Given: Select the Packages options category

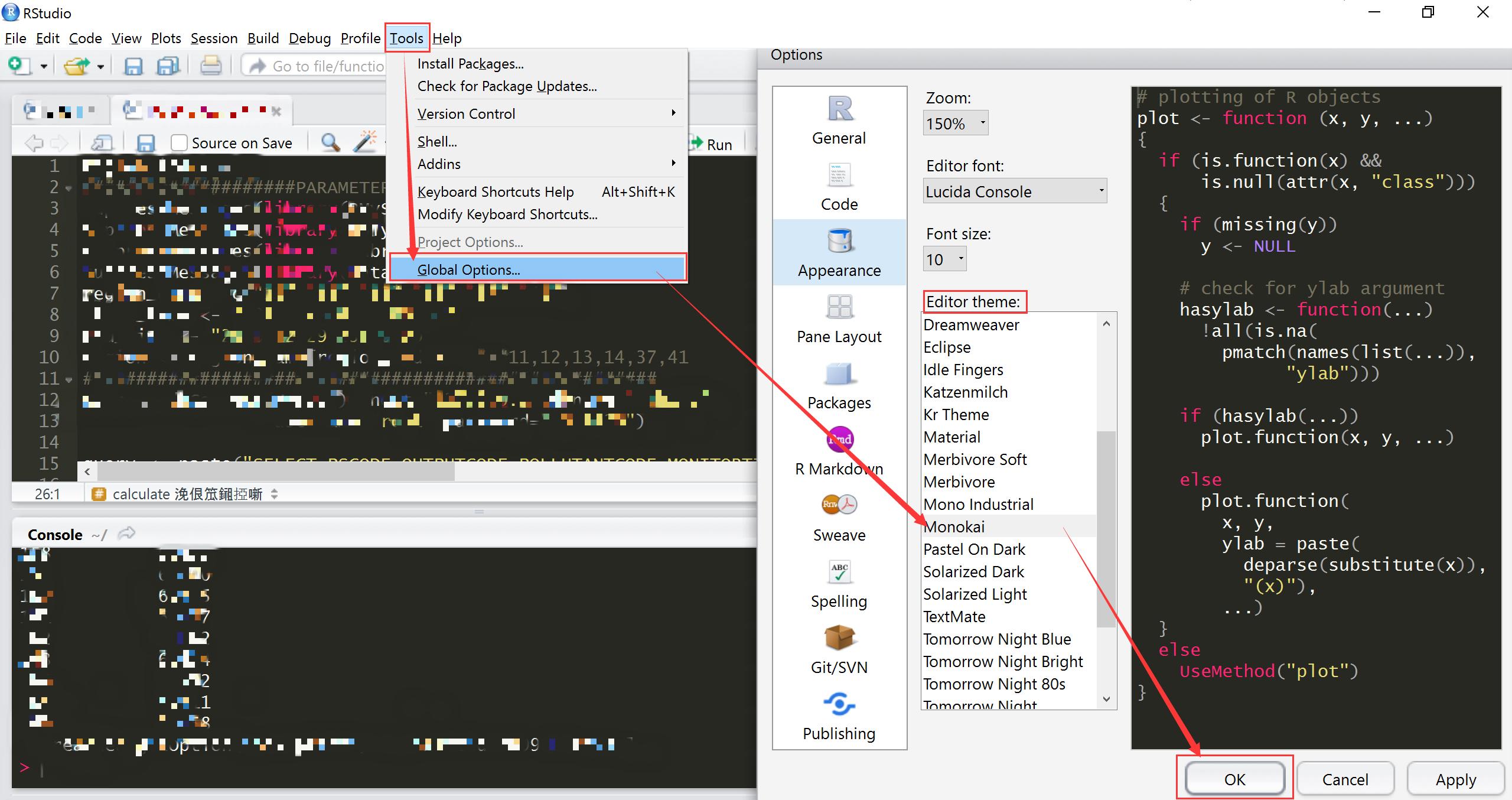Looking at the screenshot, I should (x=839, y=386).
